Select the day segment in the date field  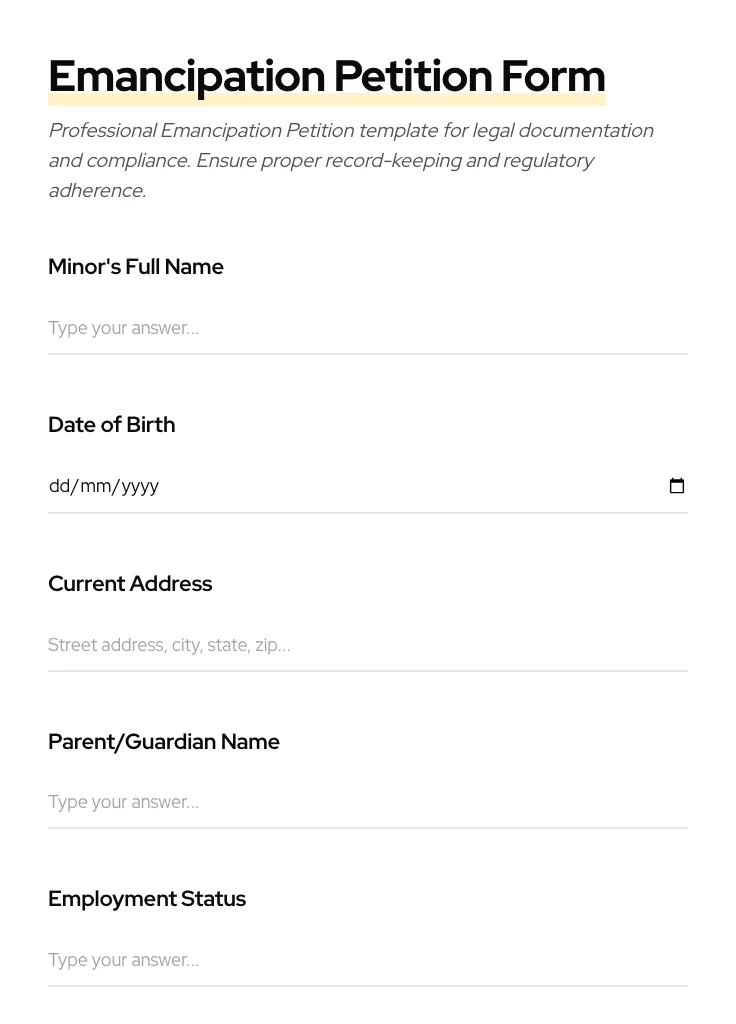(59, 486)
